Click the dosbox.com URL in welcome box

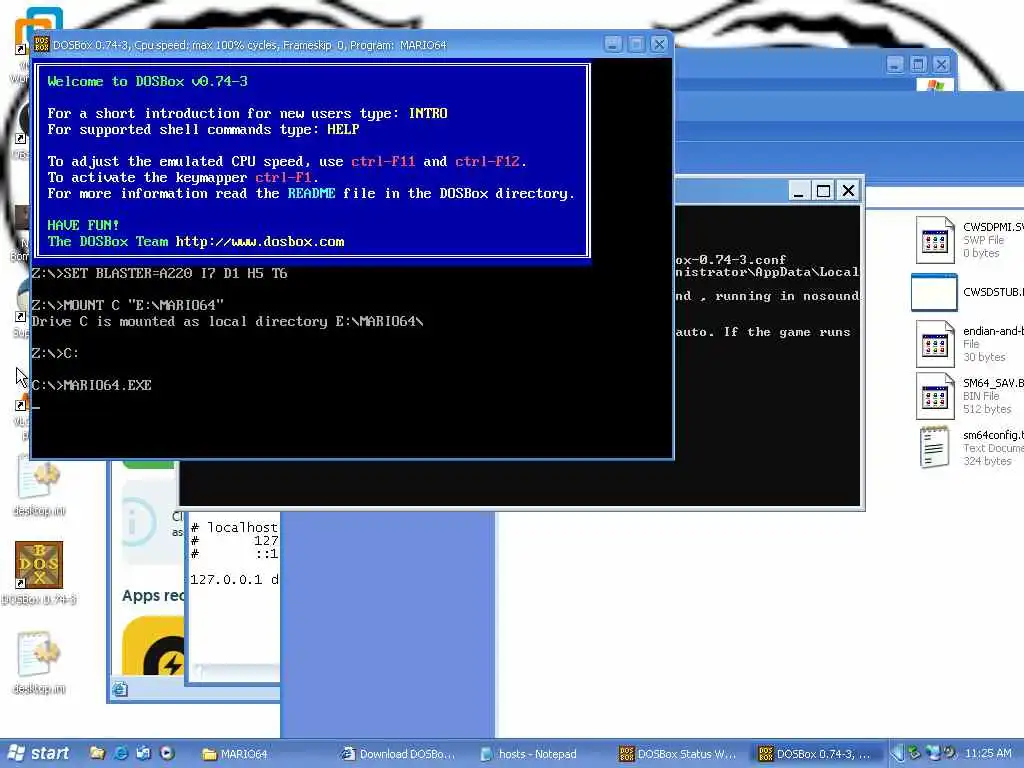point(260,242)
